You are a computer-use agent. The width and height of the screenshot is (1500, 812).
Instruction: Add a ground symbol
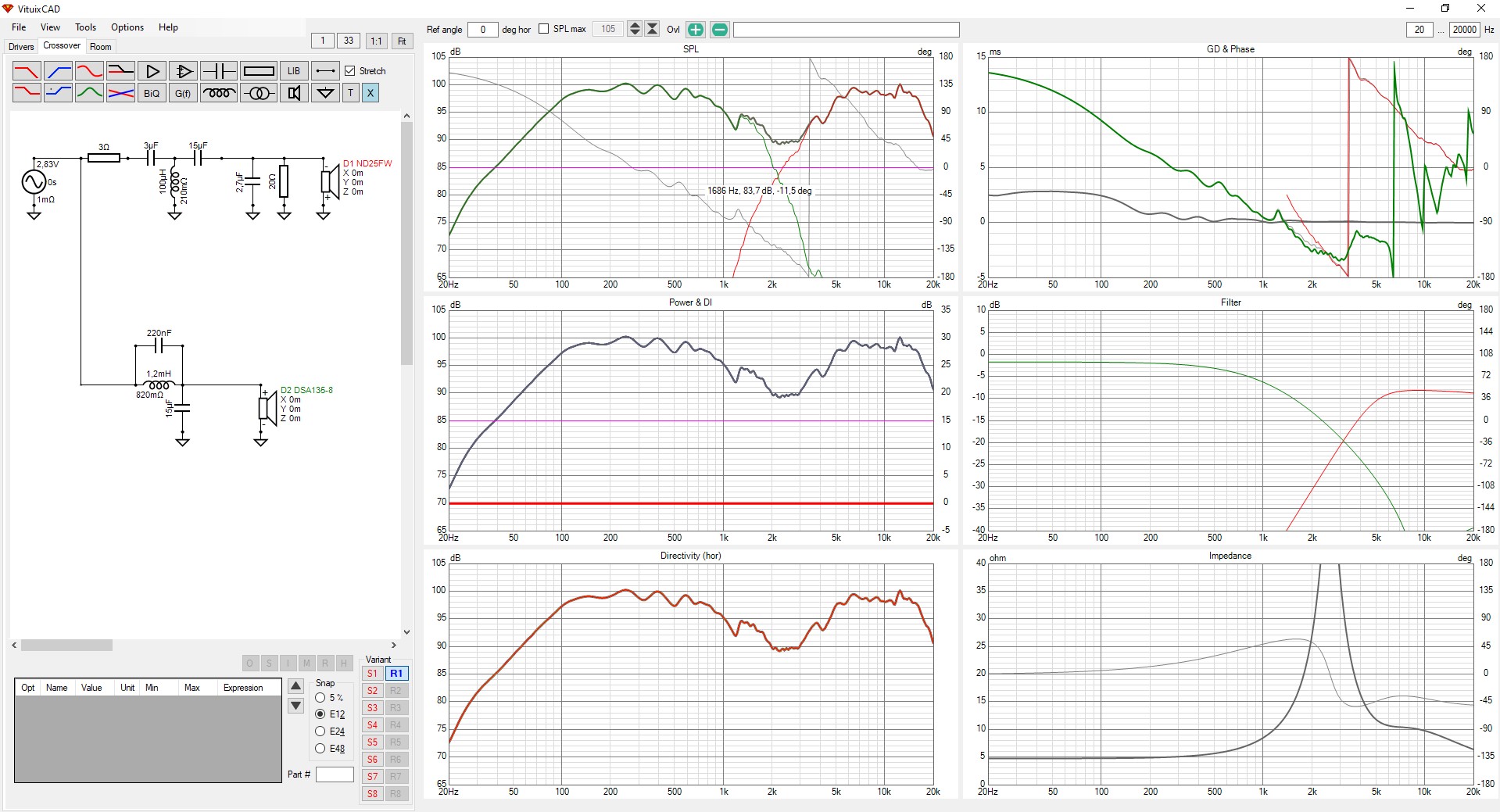(325, 93)
